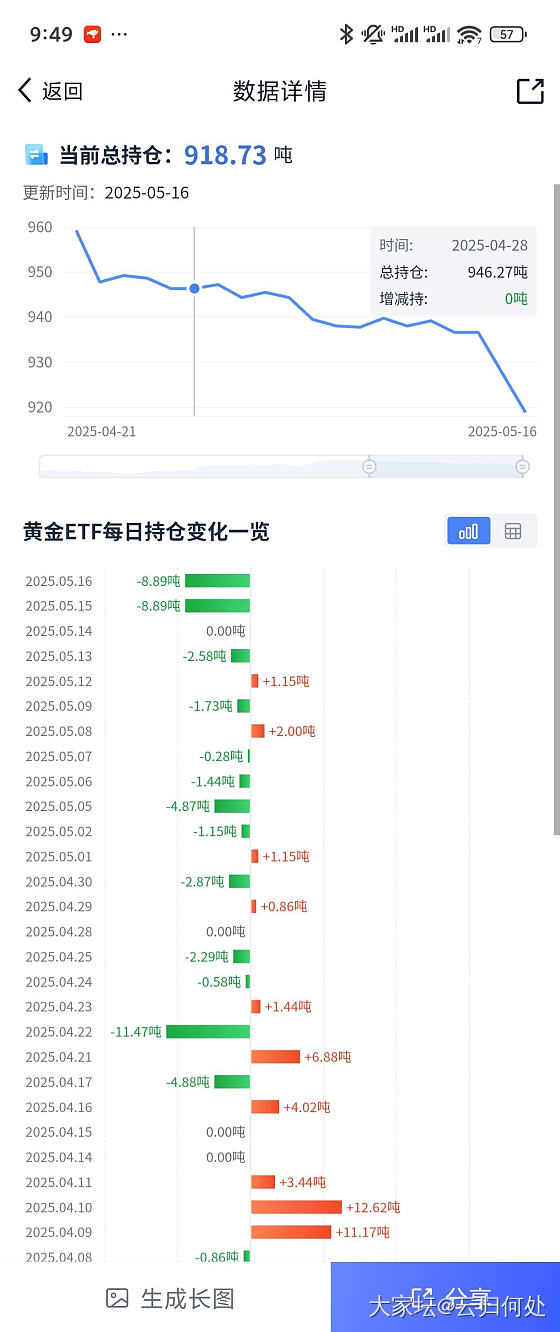
Task: Click the +11.17吨 bar for 2025.04.09
Action: [x=291, y=1232]
